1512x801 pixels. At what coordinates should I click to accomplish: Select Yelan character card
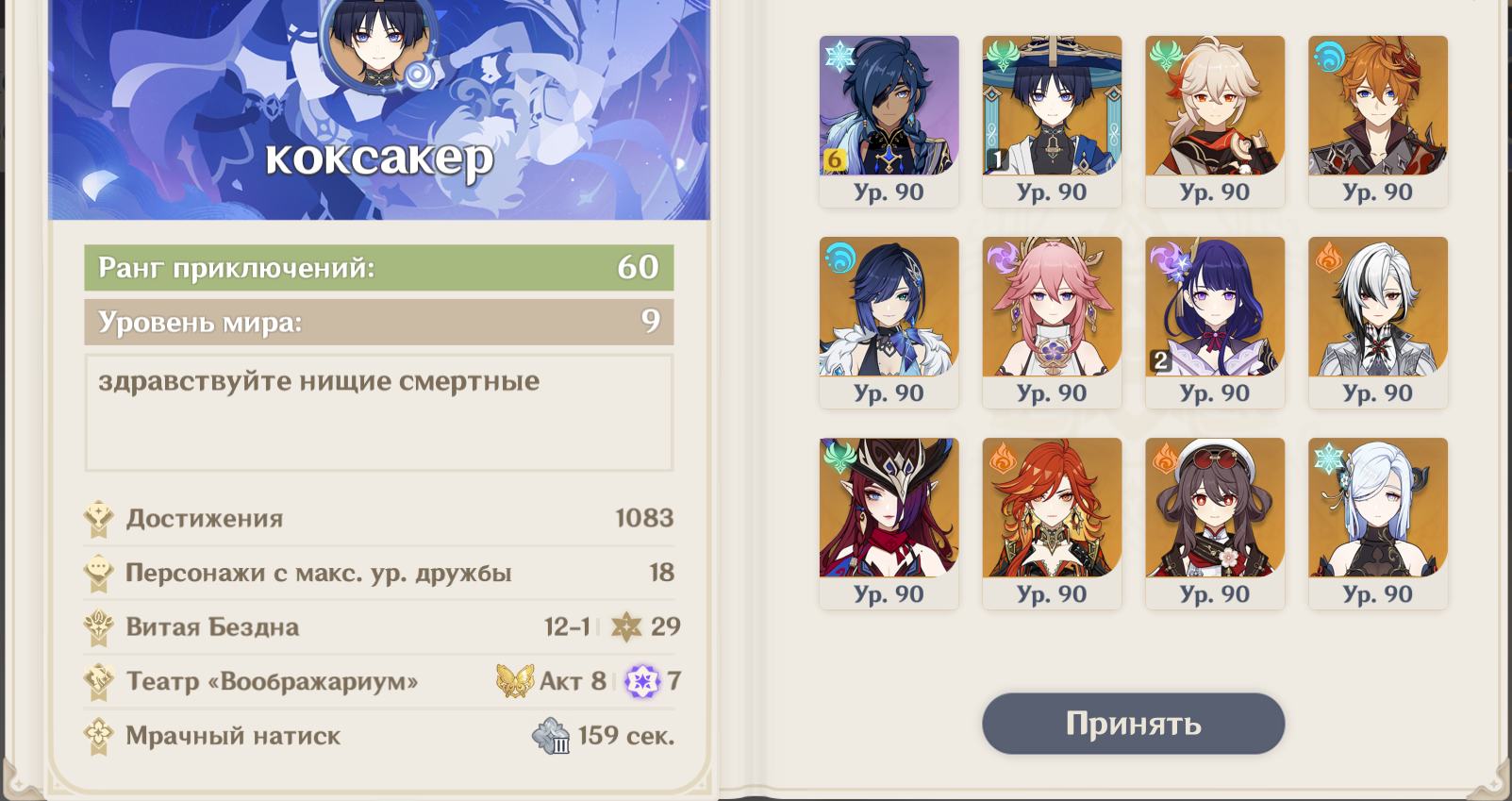[x=889, y=322]
